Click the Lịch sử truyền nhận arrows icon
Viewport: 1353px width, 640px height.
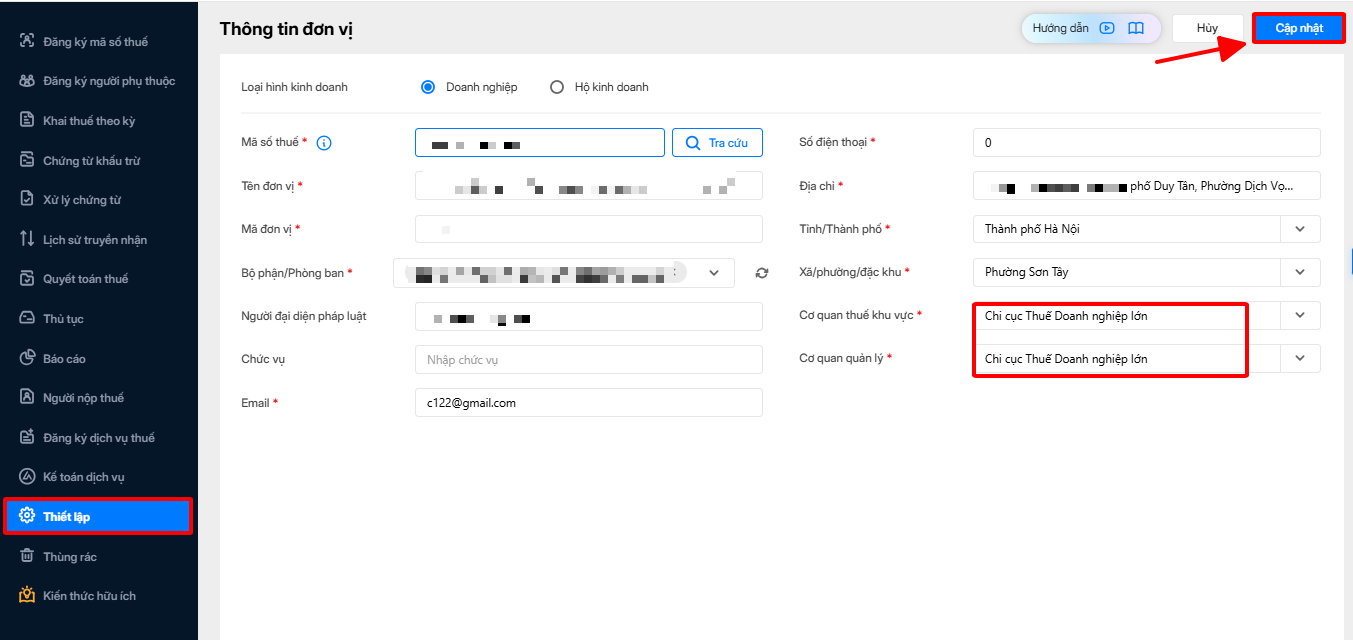pos(27,239)
